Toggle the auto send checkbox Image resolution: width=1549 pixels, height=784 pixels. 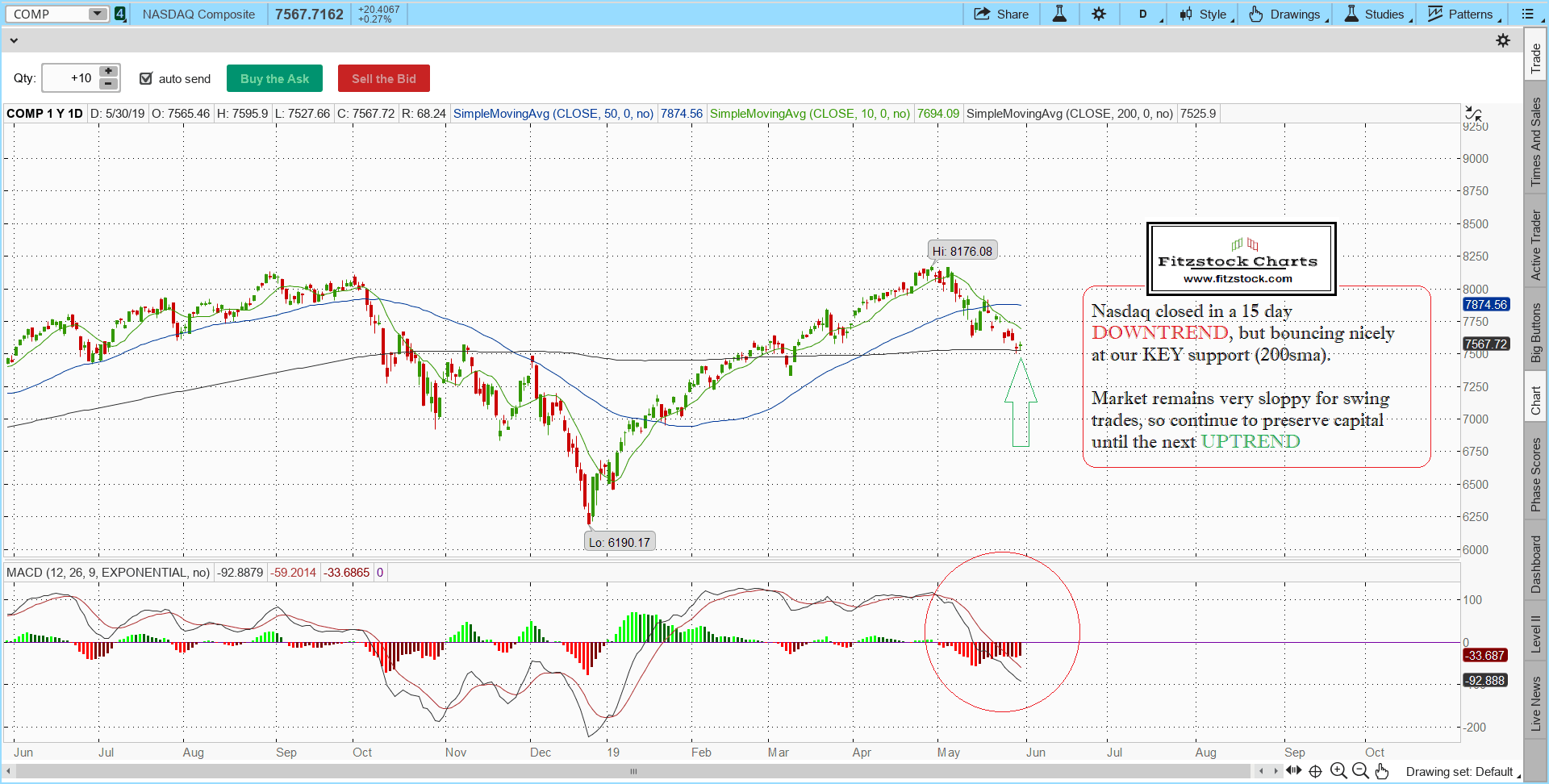(146, 78)
